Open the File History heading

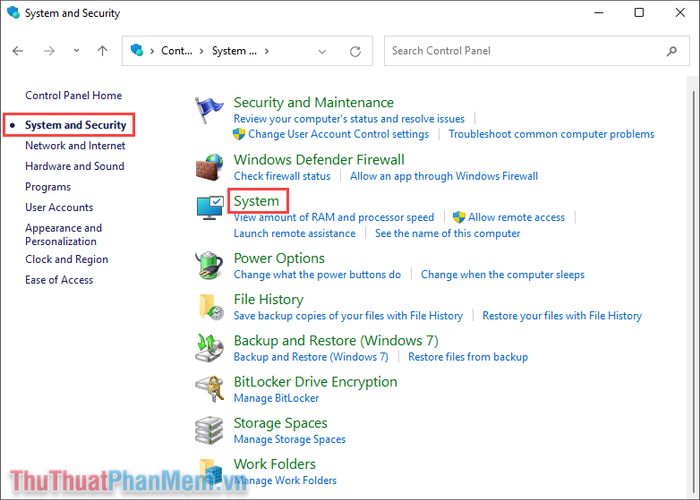(x=268, y=299)
